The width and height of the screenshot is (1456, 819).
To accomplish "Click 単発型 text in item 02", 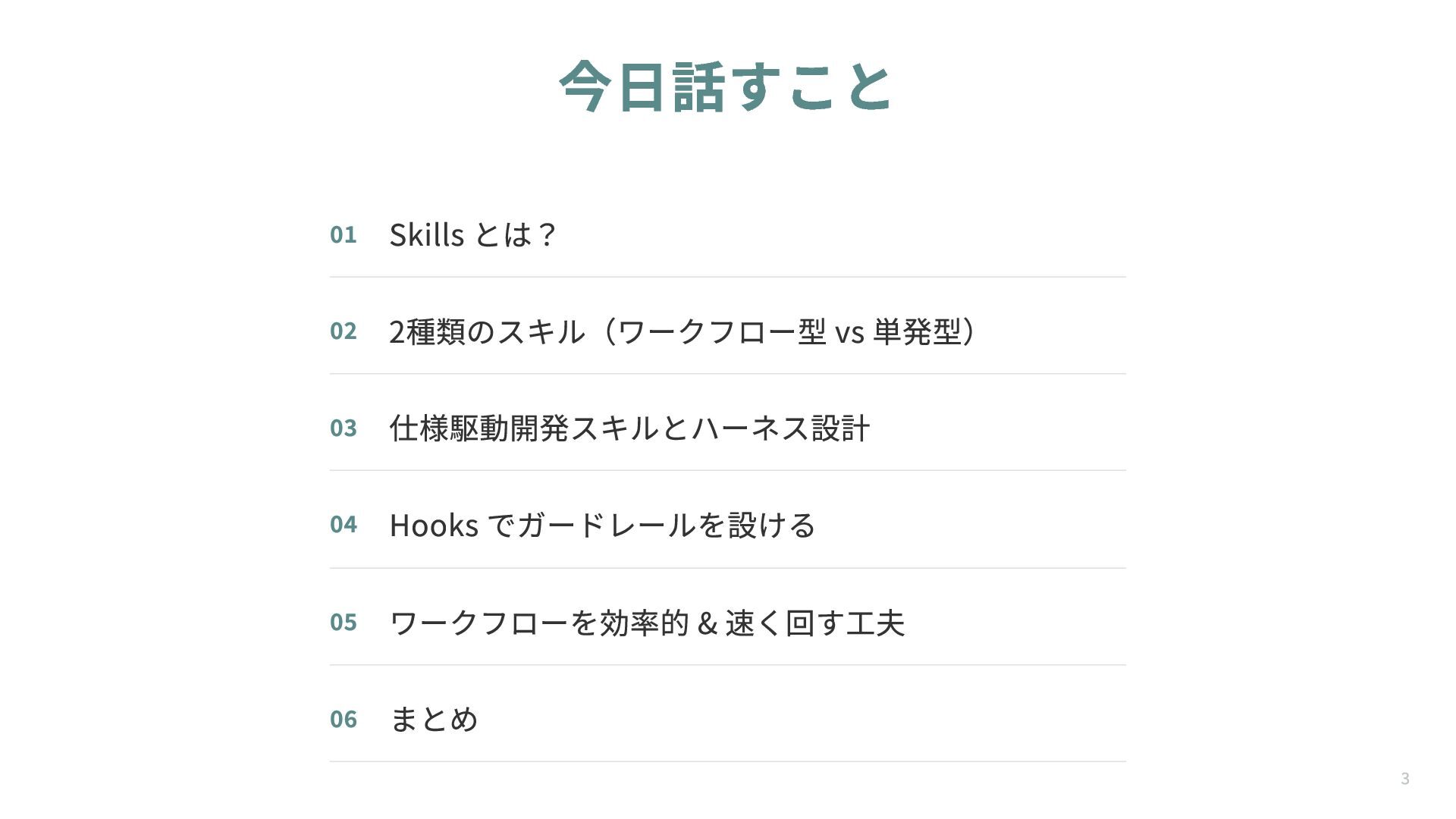I will pyautogui.click(x=918, y=331).
